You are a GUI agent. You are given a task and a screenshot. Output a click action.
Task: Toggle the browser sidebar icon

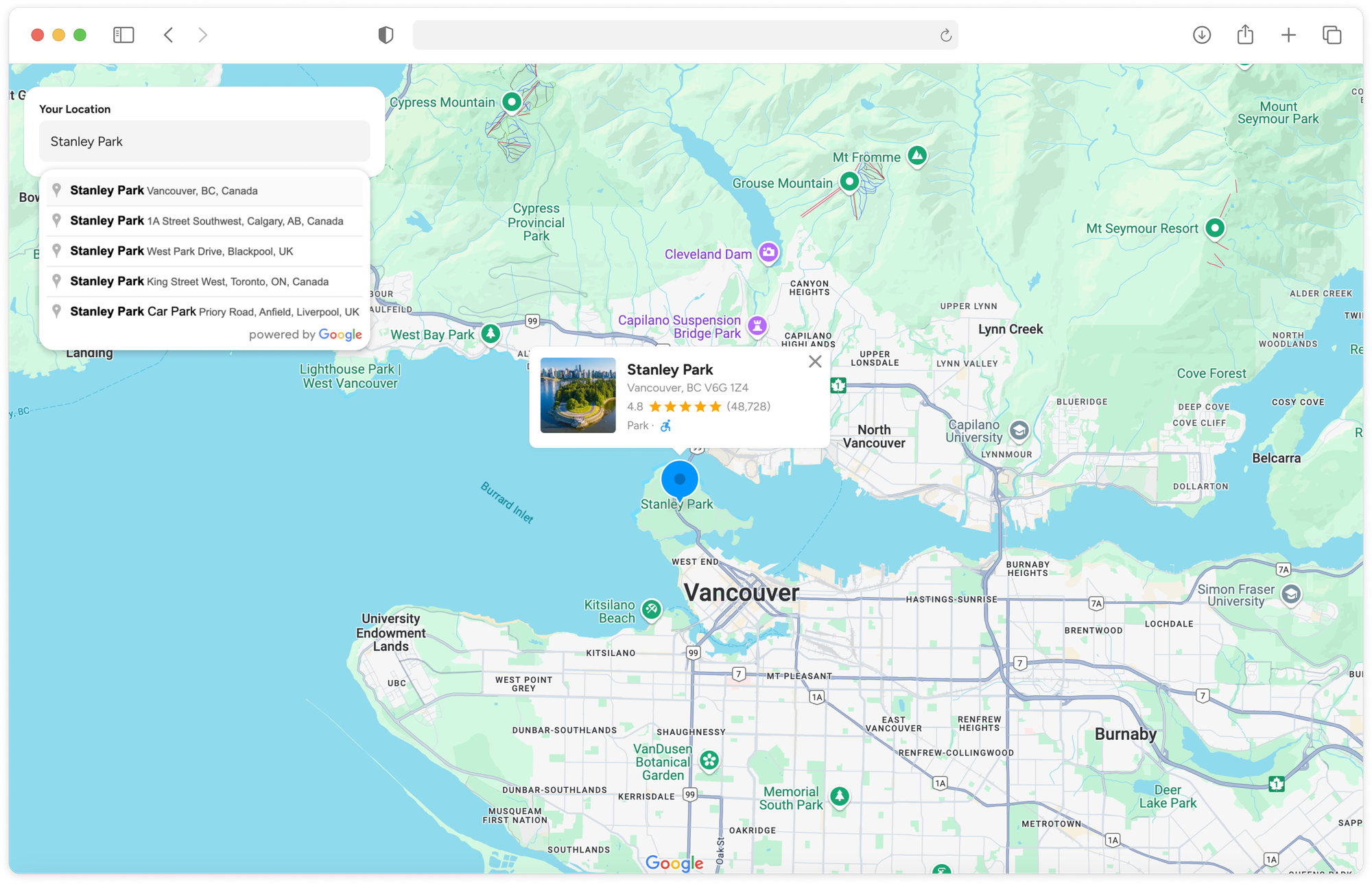coord(123,34)
